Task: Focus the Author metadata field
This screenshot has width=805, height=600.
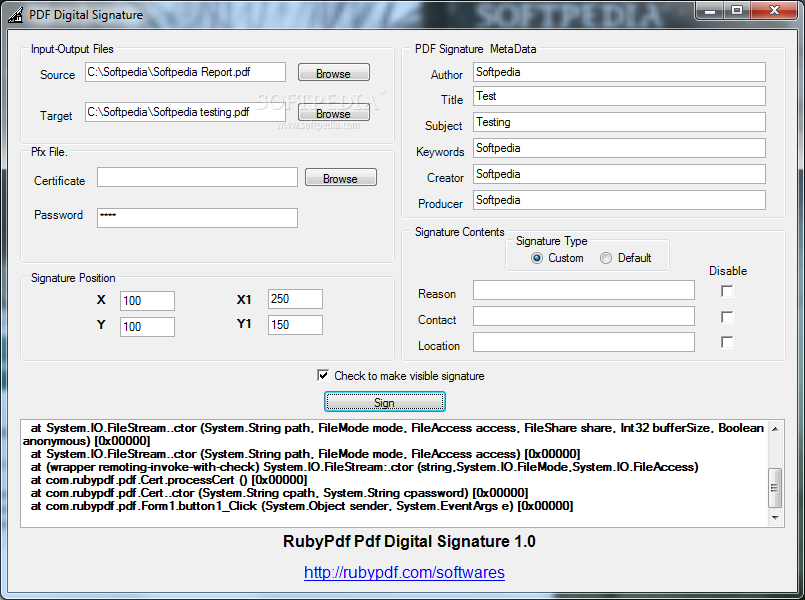Action: coord(619,72)
